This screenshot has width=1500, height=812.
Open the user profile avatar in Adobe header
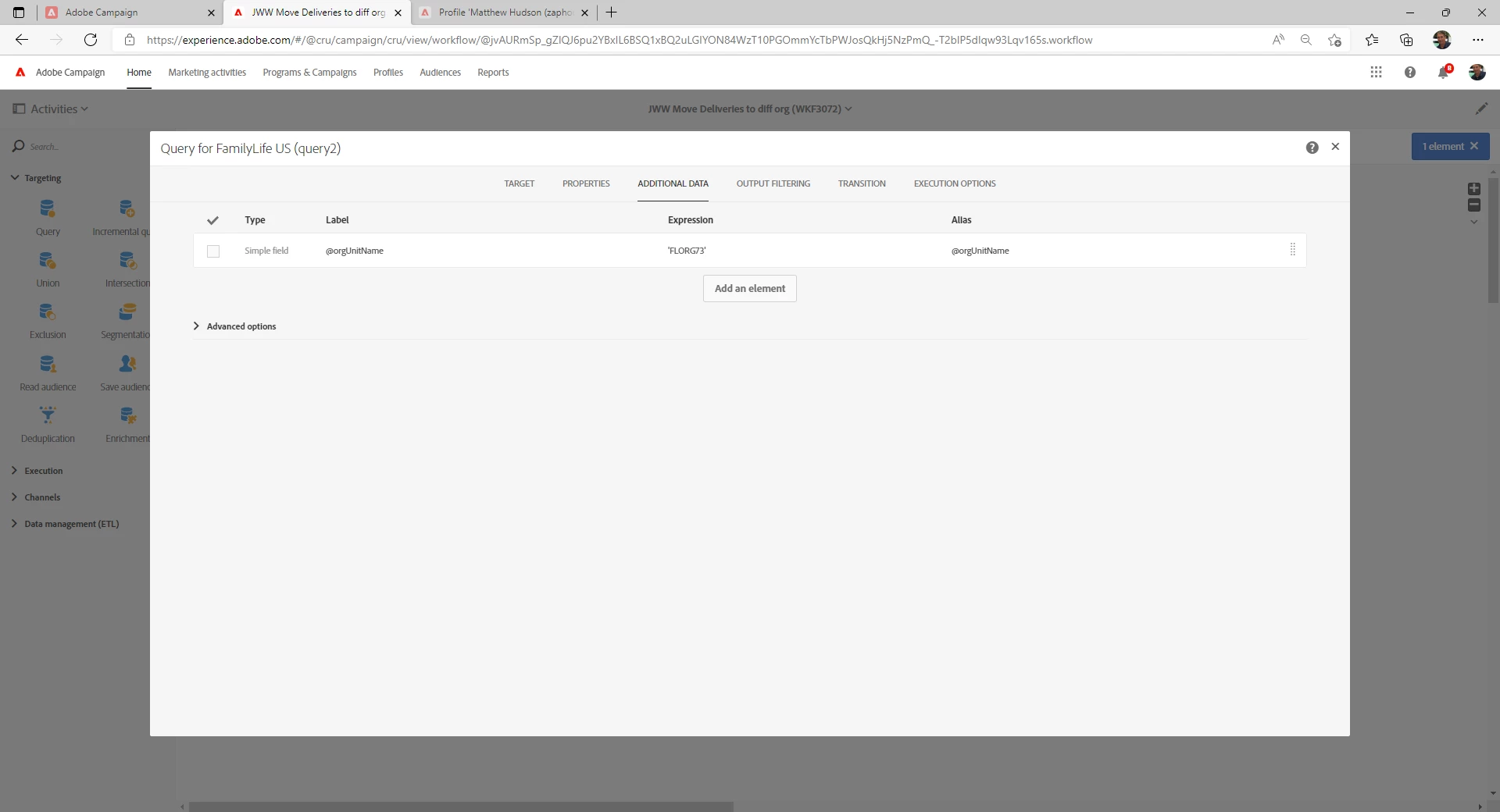point(1477,72)
